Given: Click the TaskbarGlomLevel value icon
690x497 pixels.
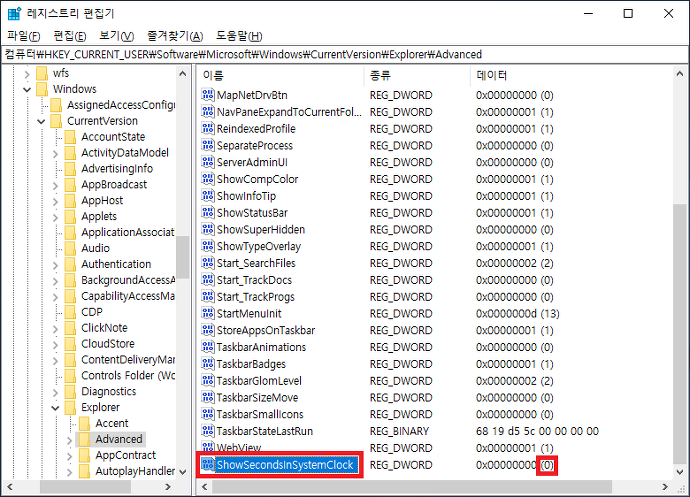Looking at the screenshot, I should click(x=208, y=380).
